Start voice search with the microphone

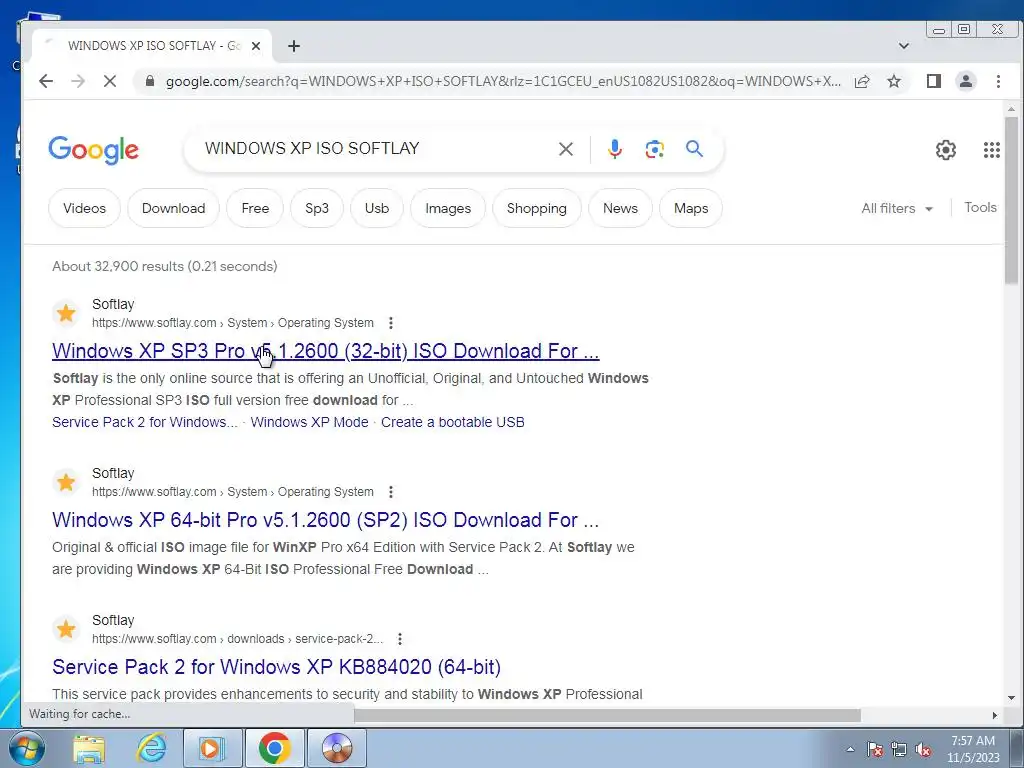click(x=615, y=149)
